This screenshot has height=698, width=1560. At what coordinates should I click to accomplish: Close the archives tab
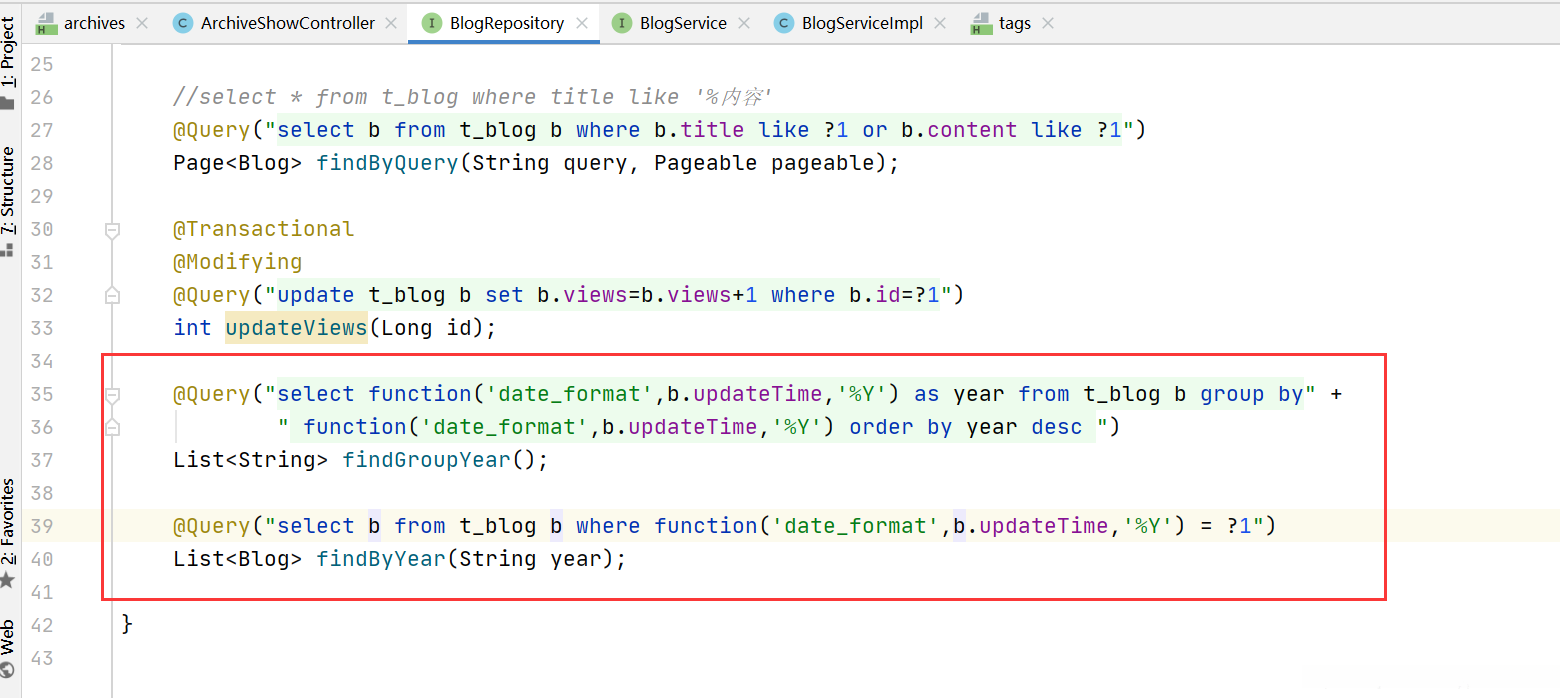point(141,23)
